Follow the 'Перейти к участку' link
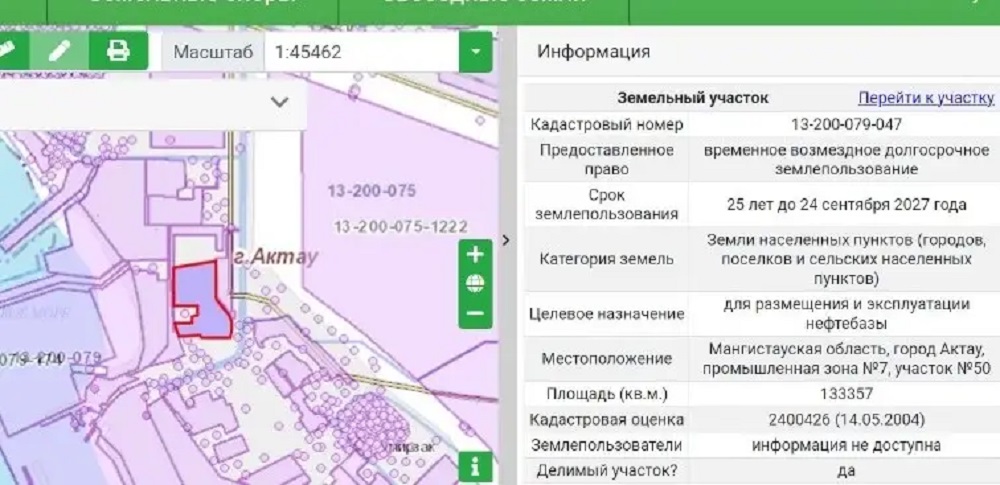 tap(926, 98)
